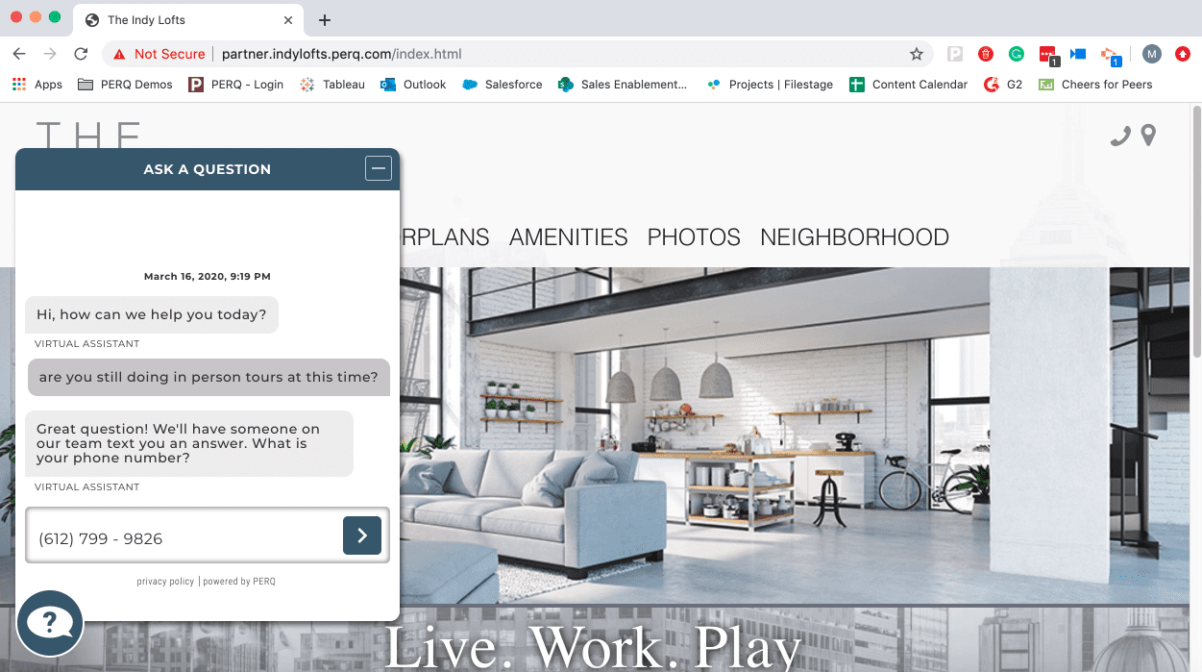Open the PERQ - Login bookmark
Image resolution: width=1202 pixels, height=672 pixels.
point(236,85)
